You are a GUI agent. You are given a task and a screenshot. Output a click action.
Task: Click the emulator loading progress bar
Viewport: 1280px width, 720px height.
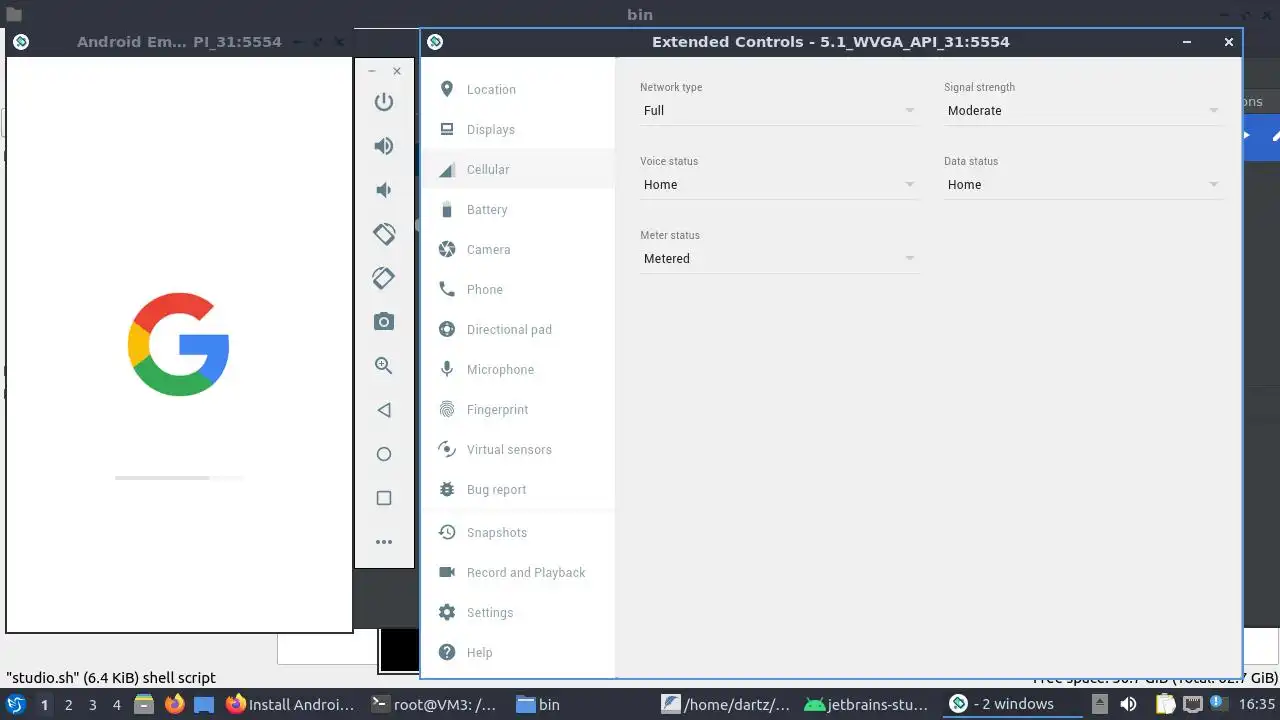[x=179, y=478]
